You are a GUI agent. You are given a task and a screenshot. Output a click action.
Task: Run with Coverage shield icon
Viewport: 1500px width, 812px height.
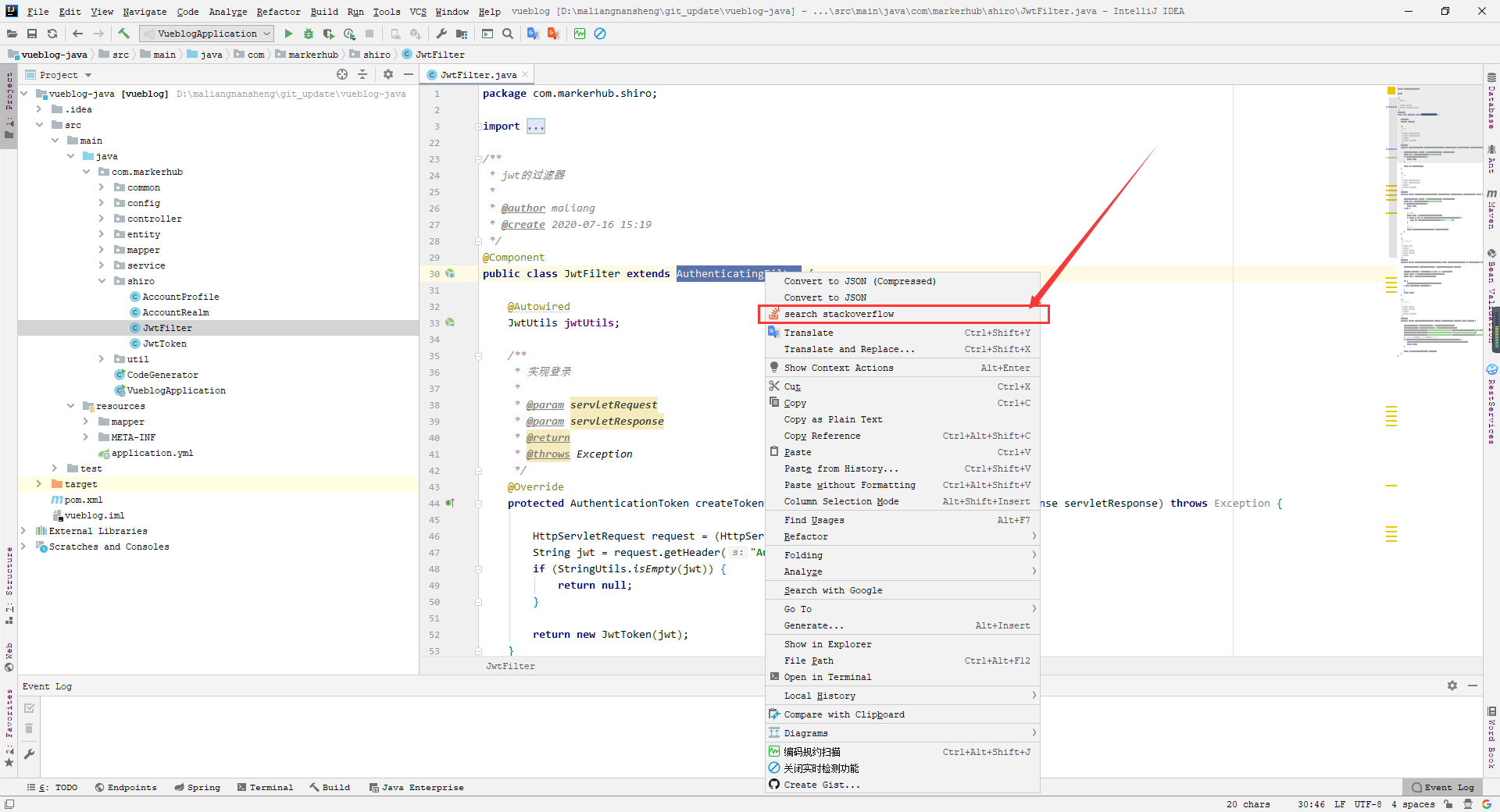pos(328,34)
